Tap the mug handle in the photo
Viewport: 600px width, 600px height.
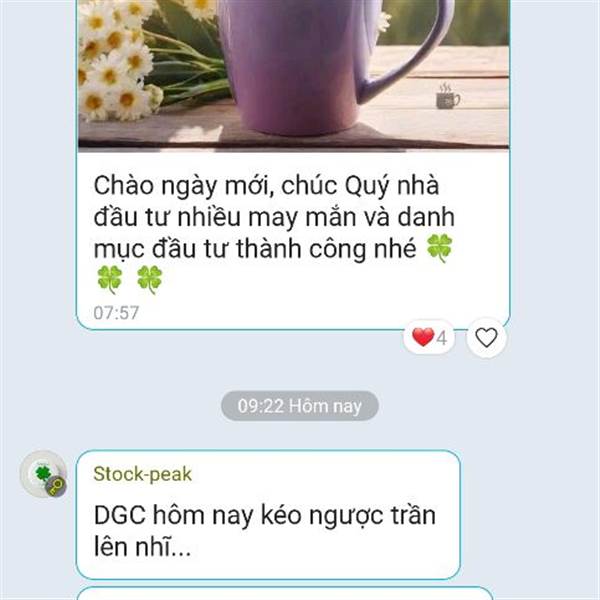411,46
